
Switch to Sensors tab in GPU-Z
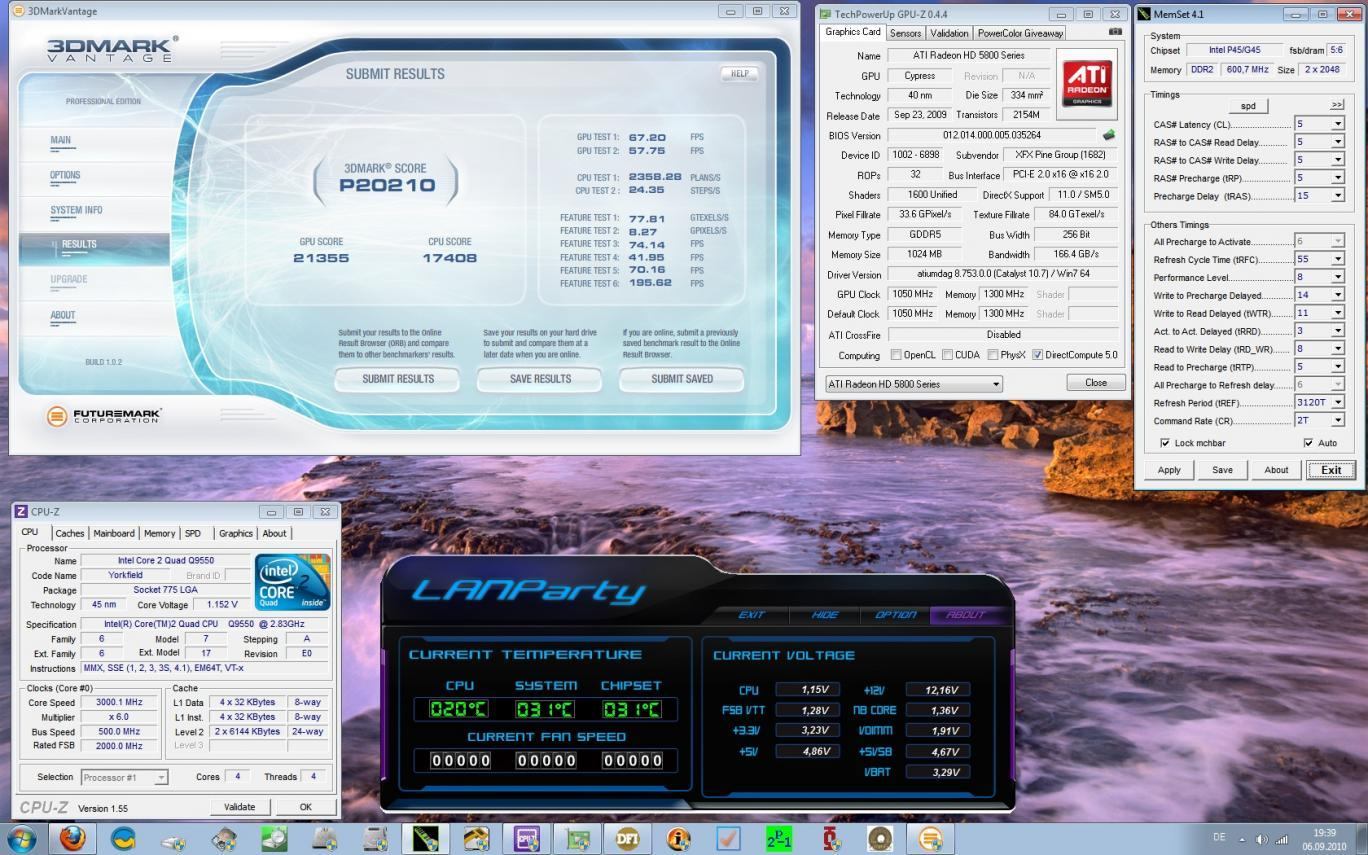(x=905, y=33)
